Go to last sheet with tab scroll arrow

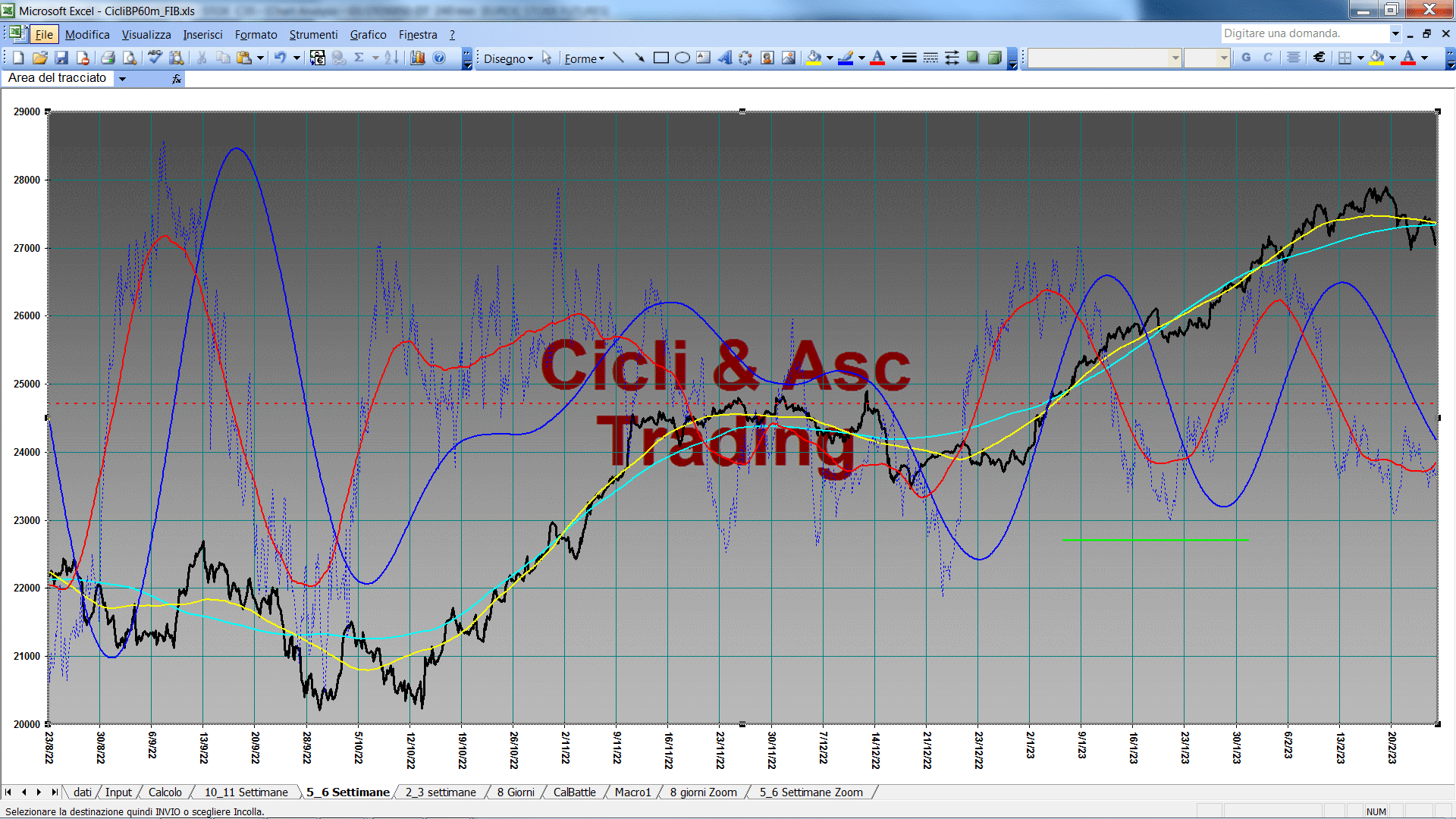point(54,792)
